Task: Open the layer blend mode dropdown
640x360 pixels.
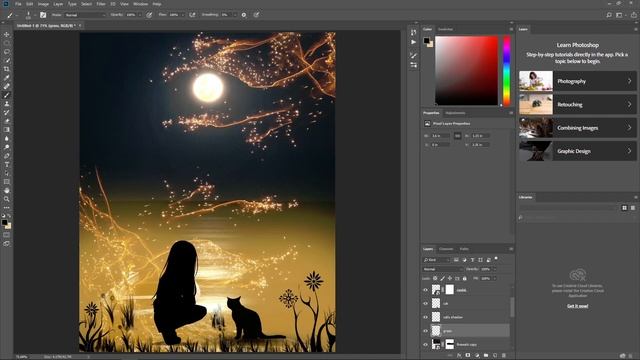Action: click(442, 269)
